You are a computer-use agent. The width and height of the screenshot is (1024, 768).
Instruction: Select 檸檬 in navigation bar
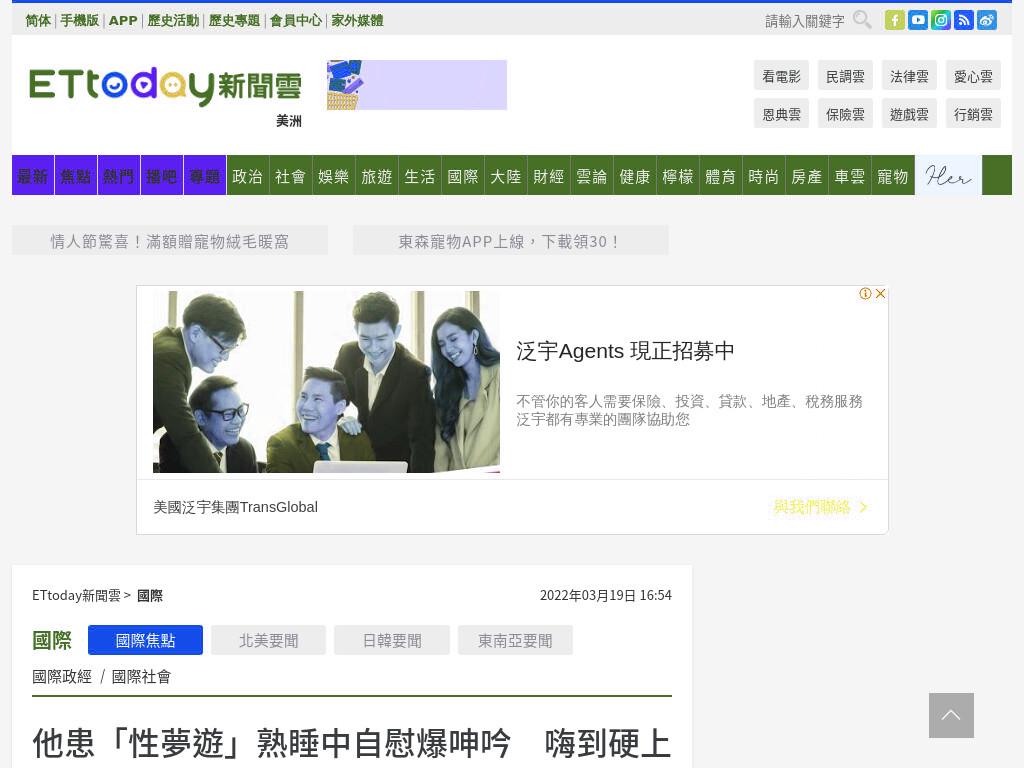(678, 176)
